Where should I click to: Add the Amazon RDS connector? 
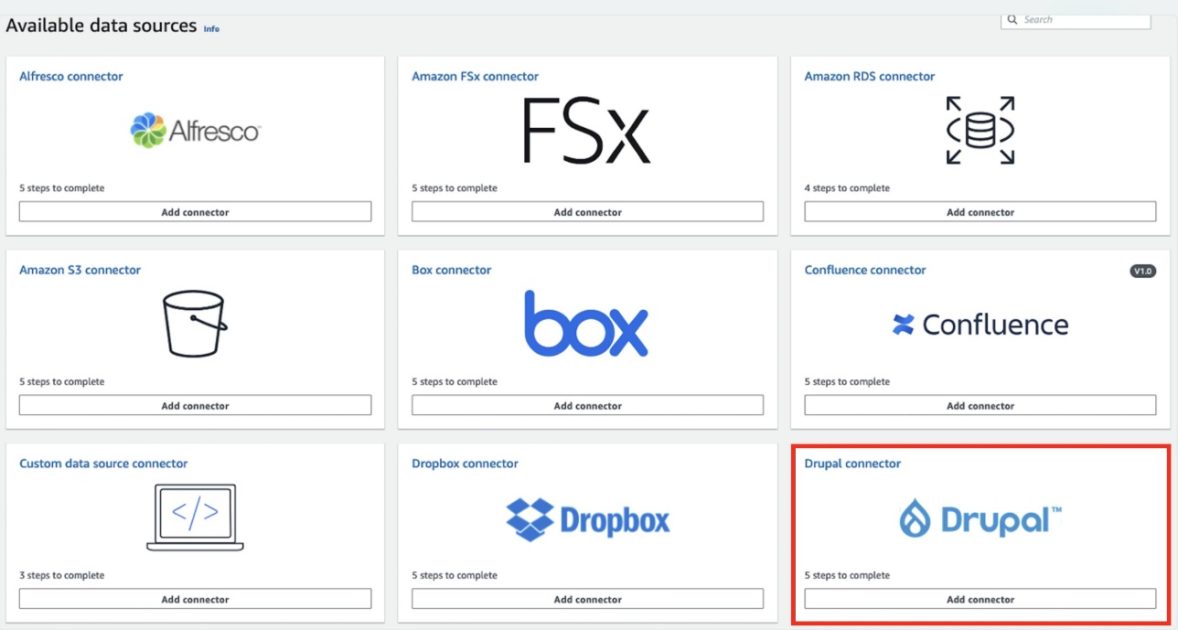980,212
